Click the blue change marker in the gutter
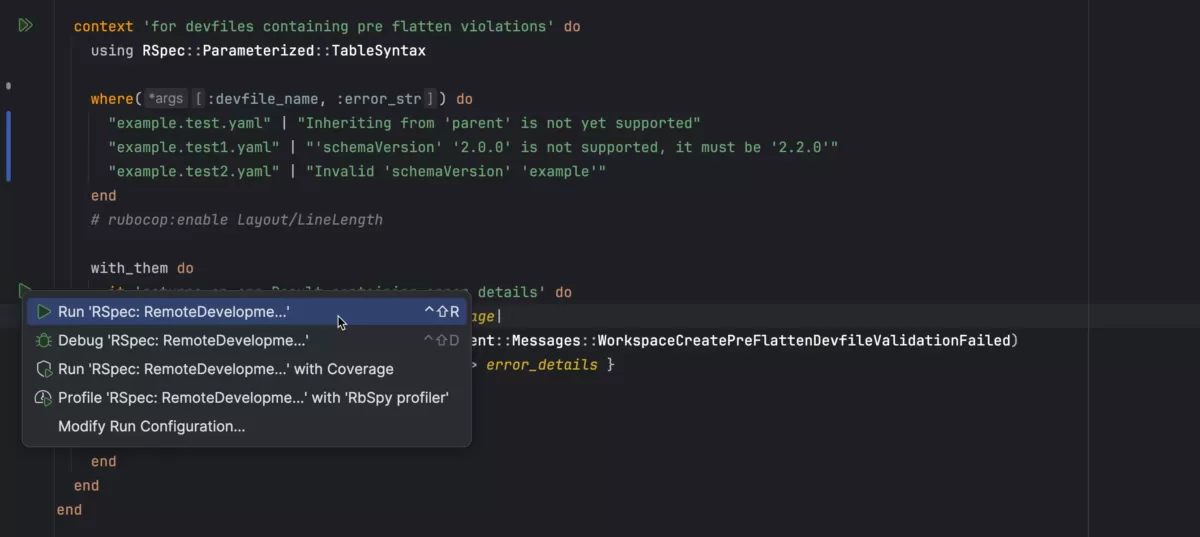The height and width of the screenshot is (537, 1200). click(9, 146)
